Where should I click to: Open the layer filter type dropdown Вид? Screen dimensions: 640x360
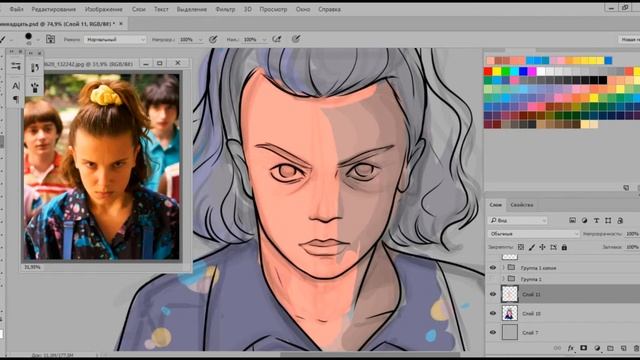point(518,220)
